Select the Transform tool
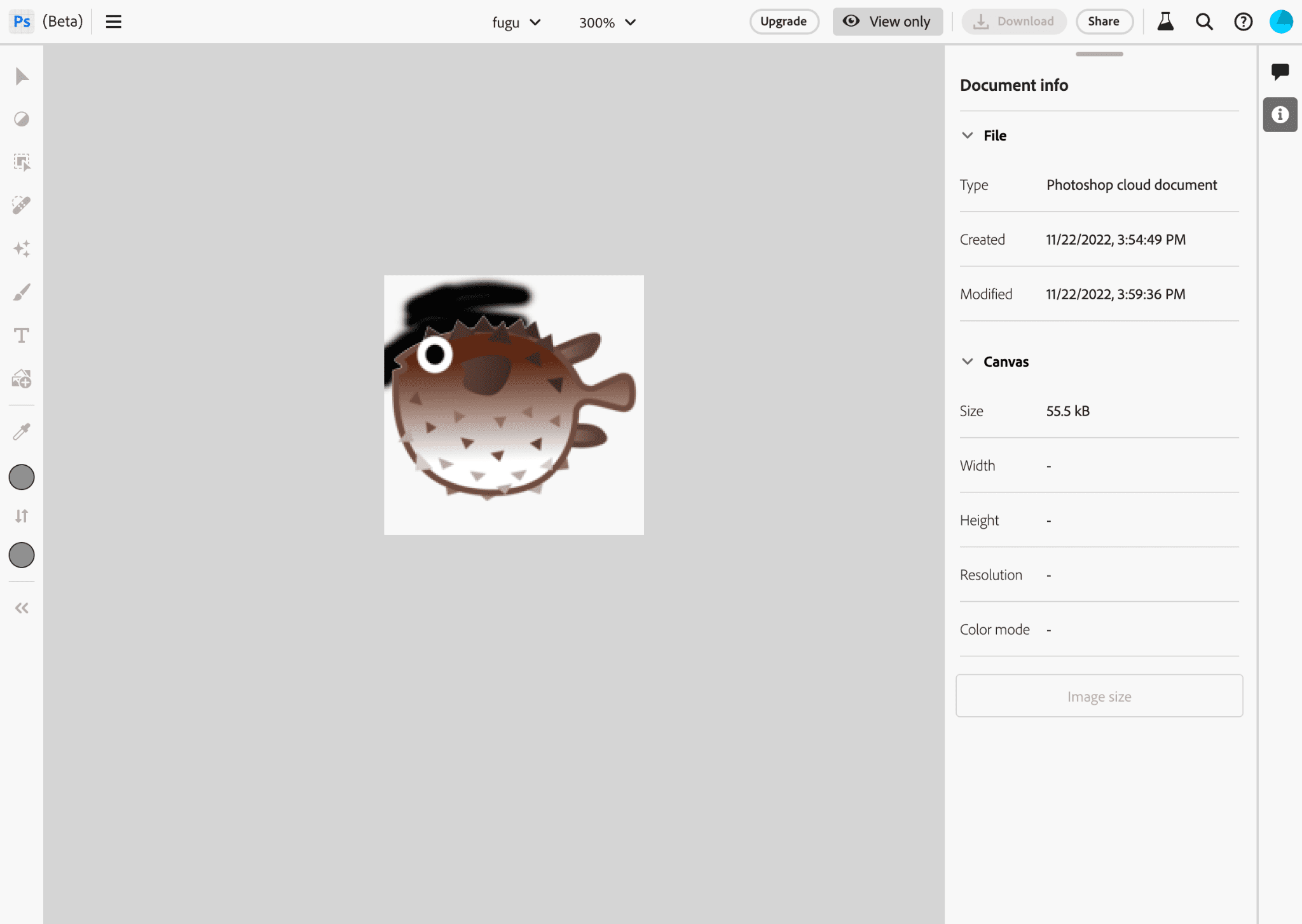The width and height of the screenshot is (1302, 924). (21, 162)
